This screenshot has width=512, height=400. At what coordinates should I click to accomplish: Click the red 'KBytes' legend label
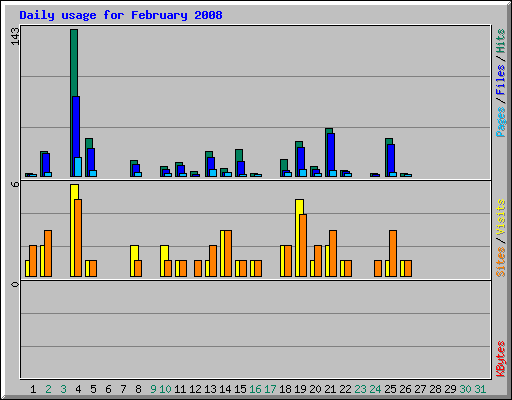coord(500,359)
